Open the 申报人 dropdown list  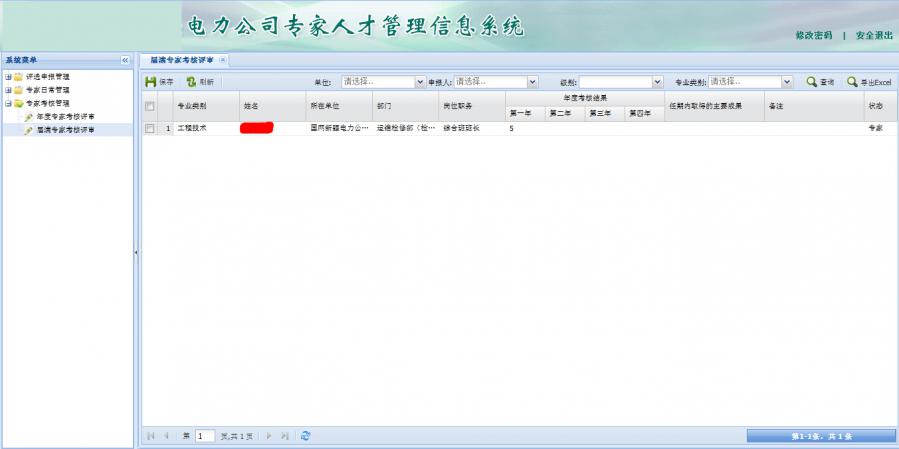[532, 82]
